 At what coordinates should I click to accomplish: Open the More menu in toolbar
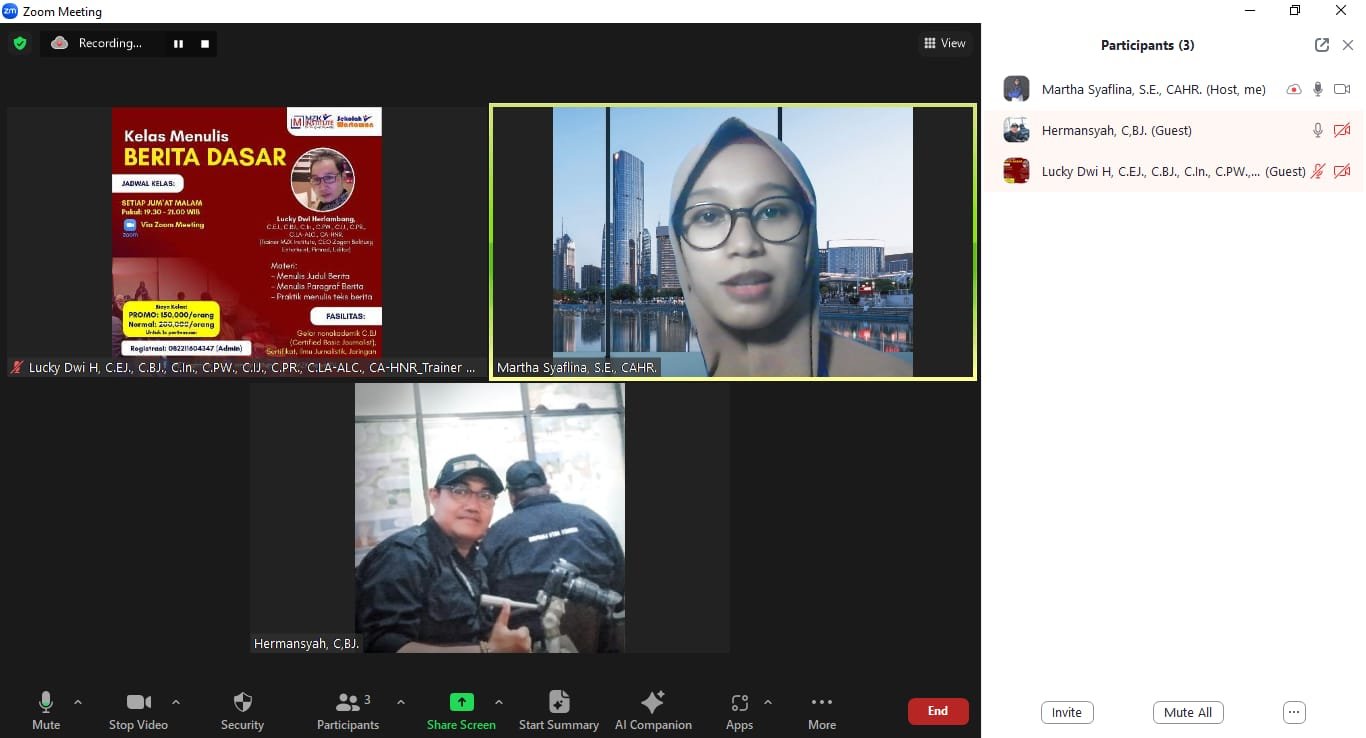coord(822,711)
